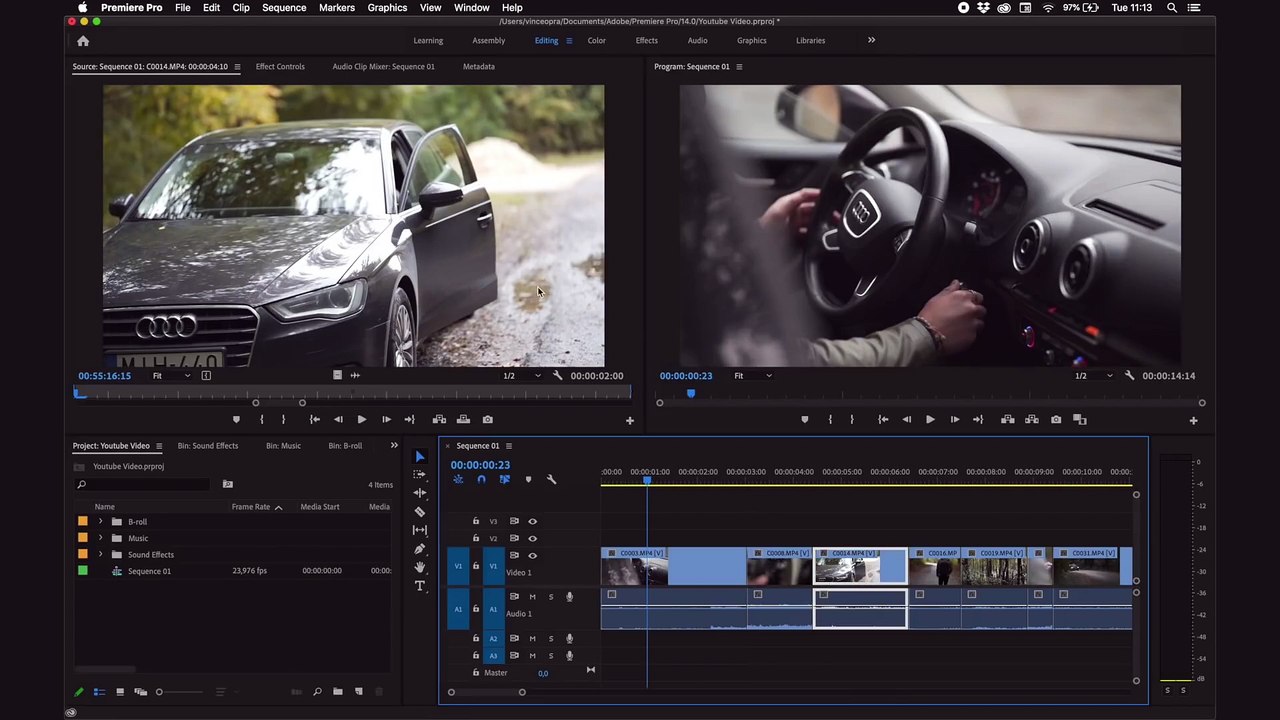Hide track V2 with eye icon

[x=532, y=538]
